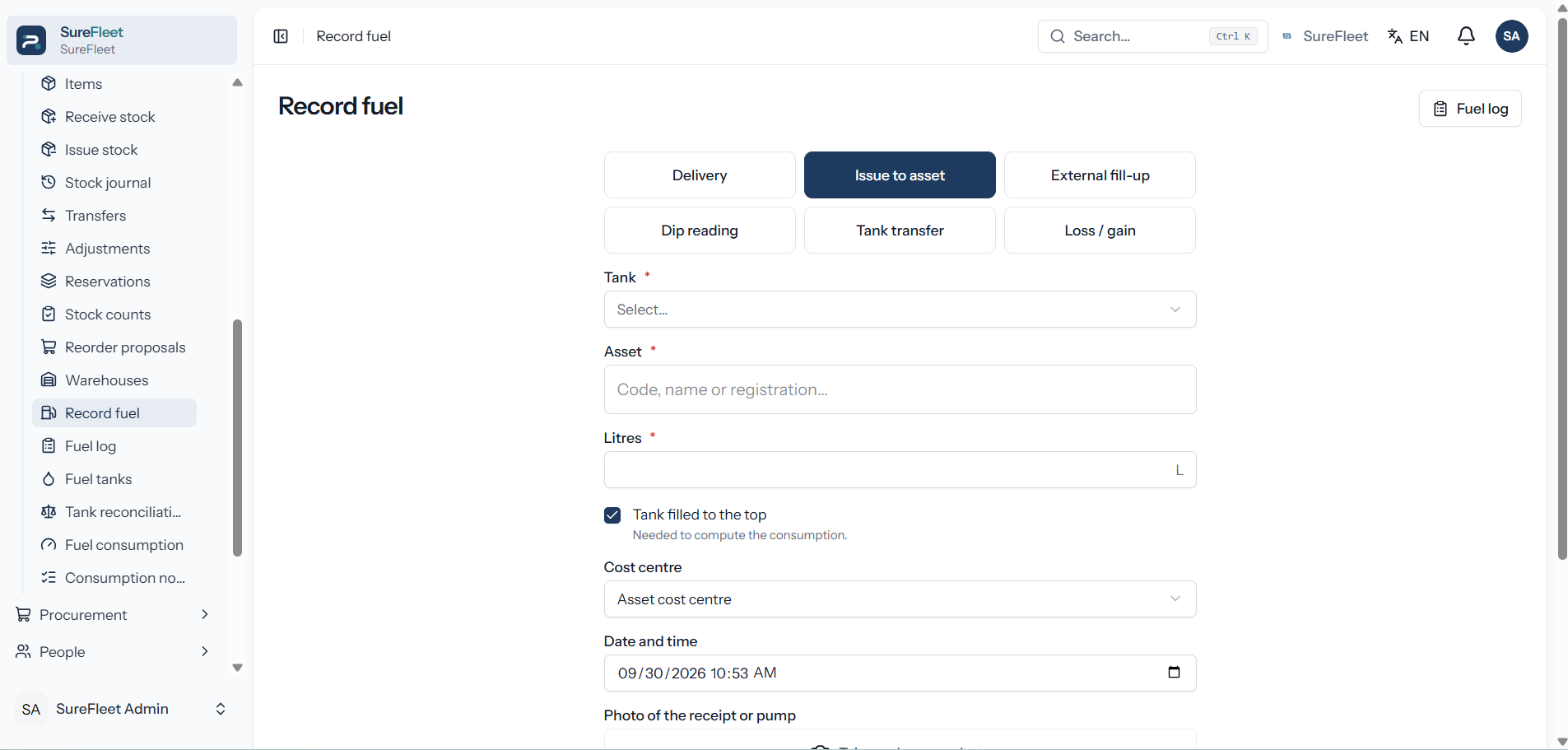Screen dimensions: 1568x750
Task: Open the Record fuel sidebar link
Action: point(114,413)
